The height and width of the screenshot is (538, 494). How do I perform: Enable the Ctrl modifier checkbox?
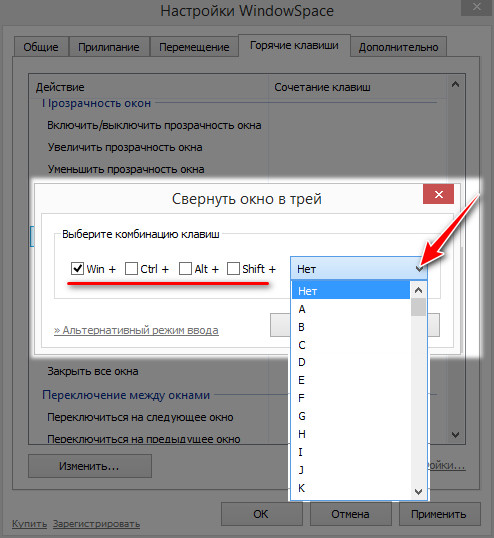tap(131, 269)
